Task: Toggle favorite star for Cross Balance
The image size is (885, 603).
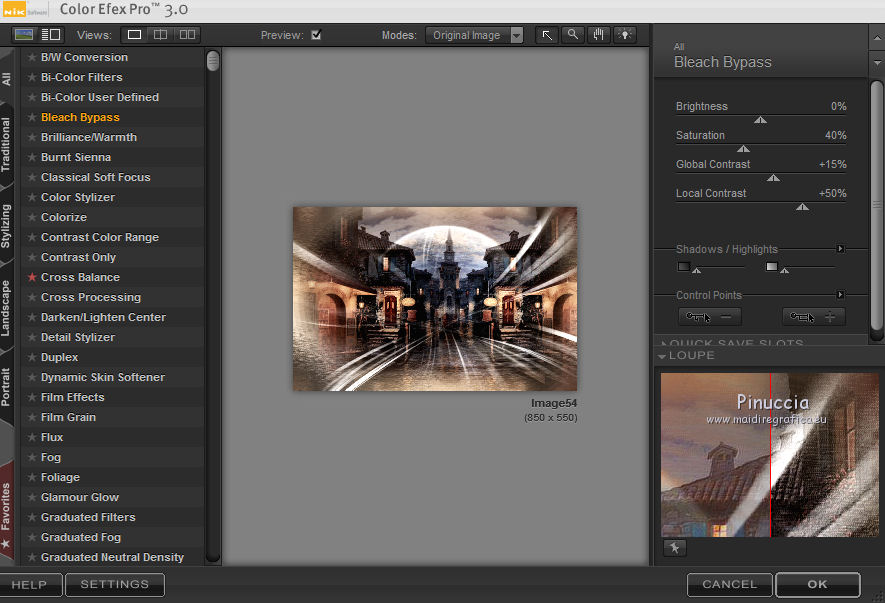Action: tap(32, 277)
